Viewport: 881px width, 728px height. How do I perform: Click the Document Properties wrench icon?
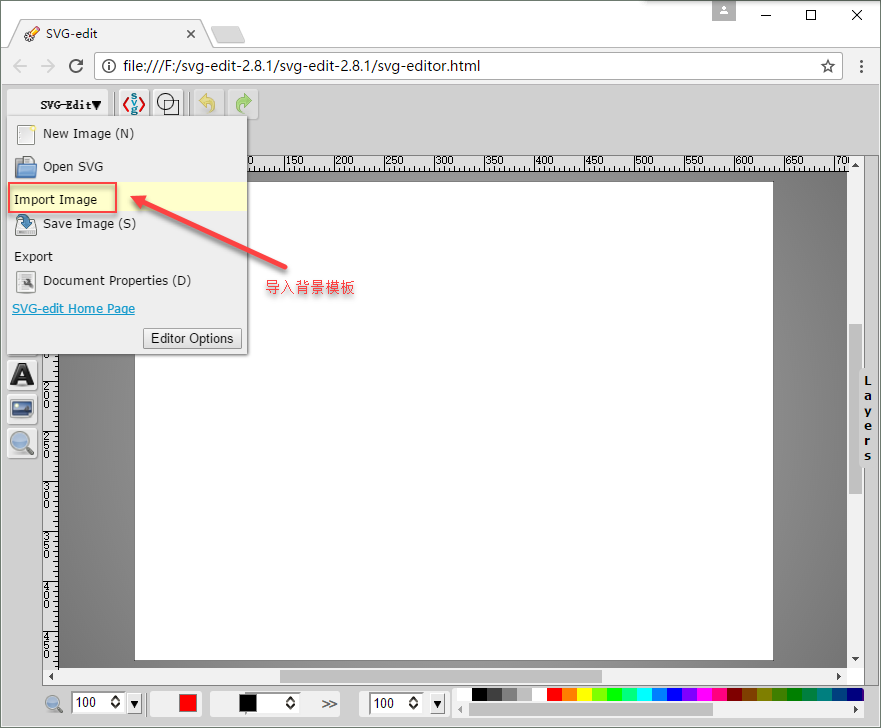(x=26, y=282)
